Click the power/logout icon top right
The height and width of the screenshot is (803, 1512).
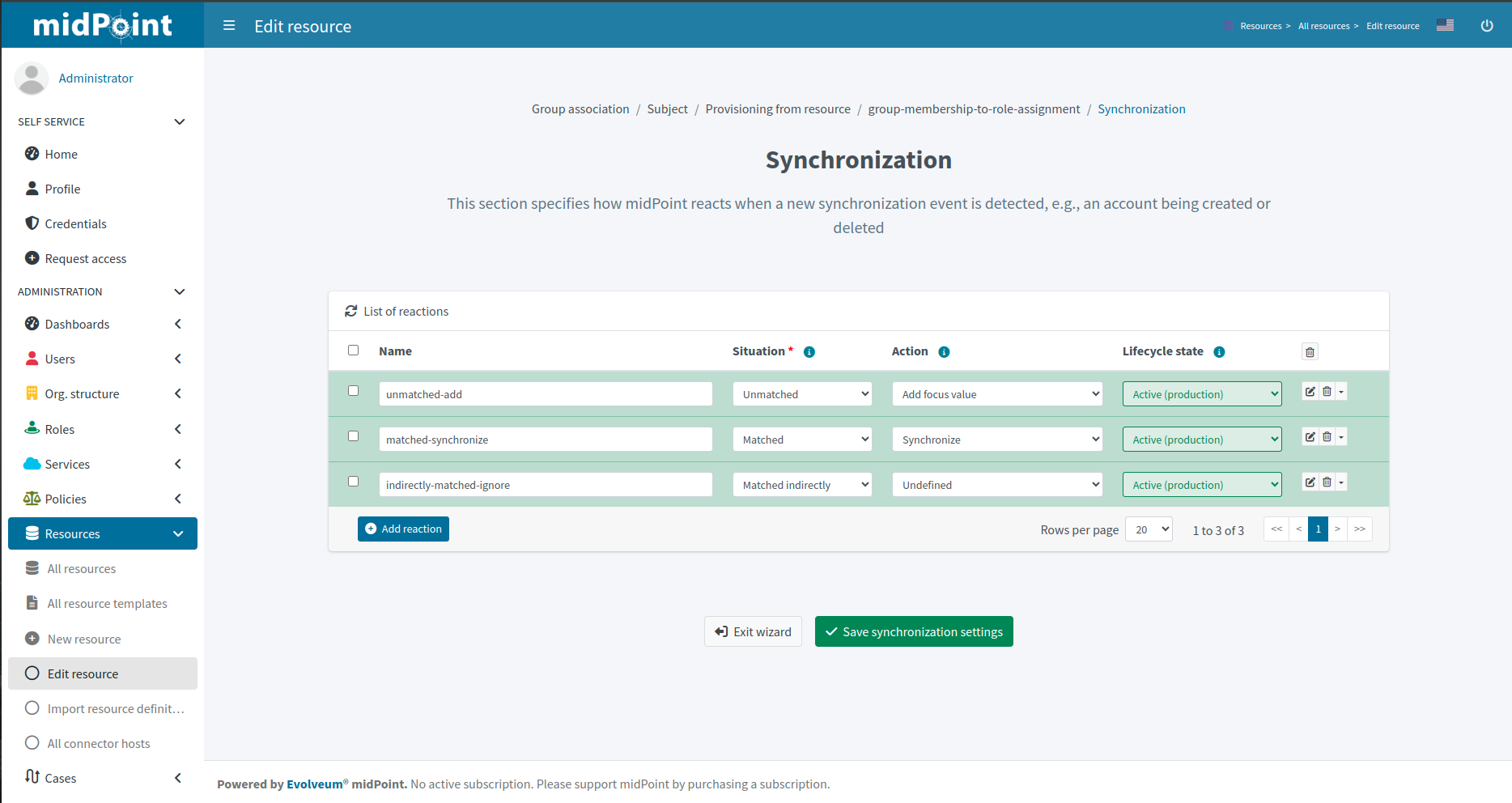(x=1487, y=25)
